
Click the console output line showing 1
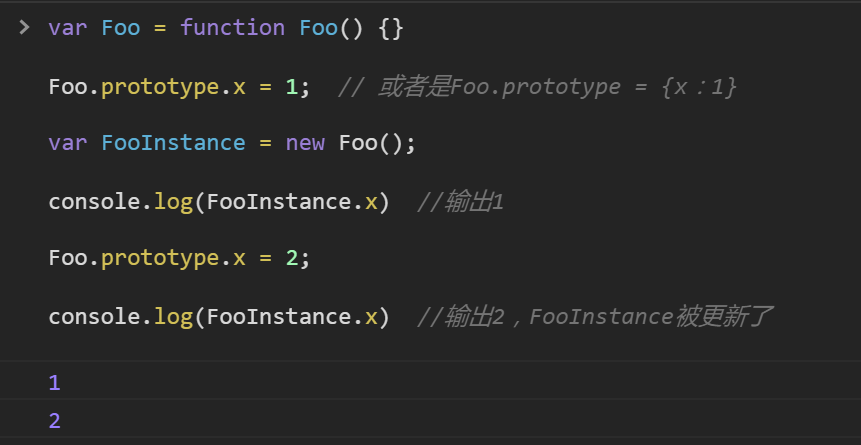[x=55, y=382]
